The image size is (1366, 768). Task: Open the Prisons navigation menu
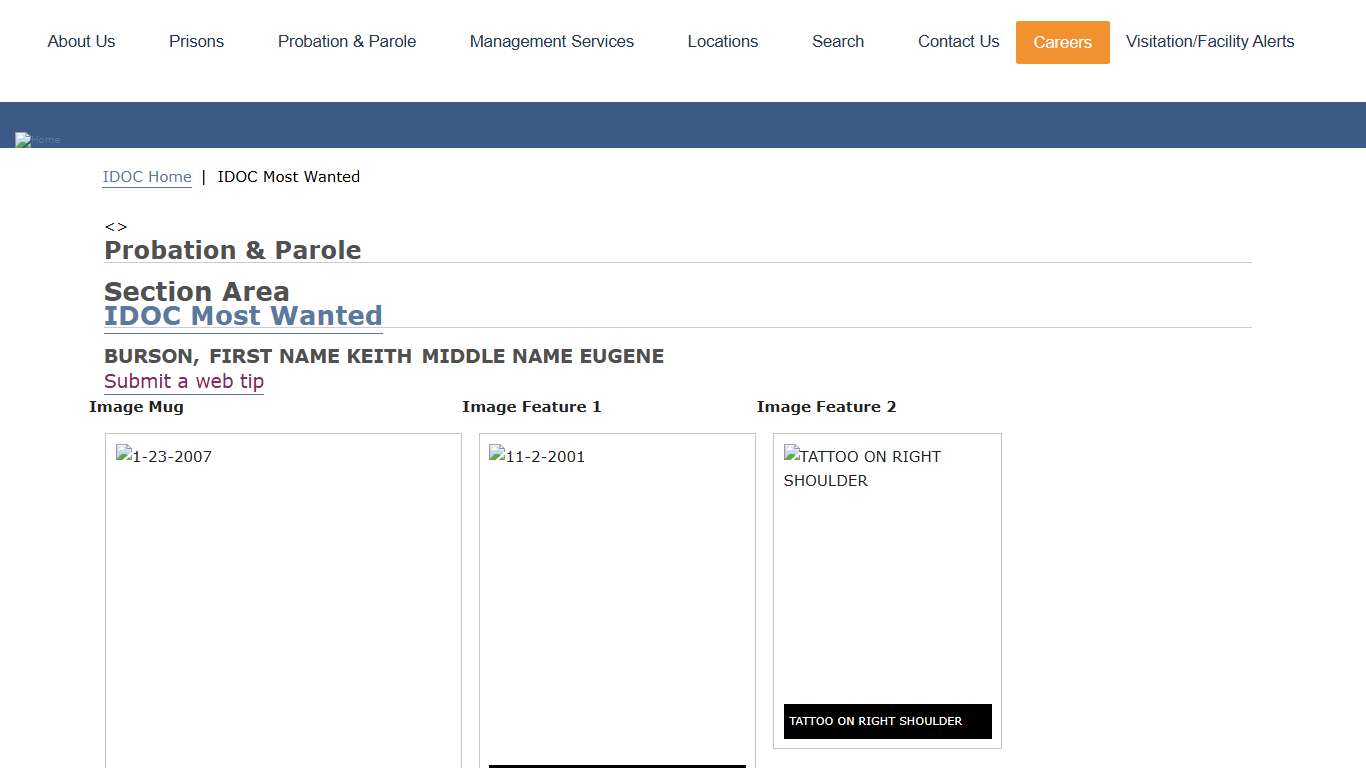point(196,42)
